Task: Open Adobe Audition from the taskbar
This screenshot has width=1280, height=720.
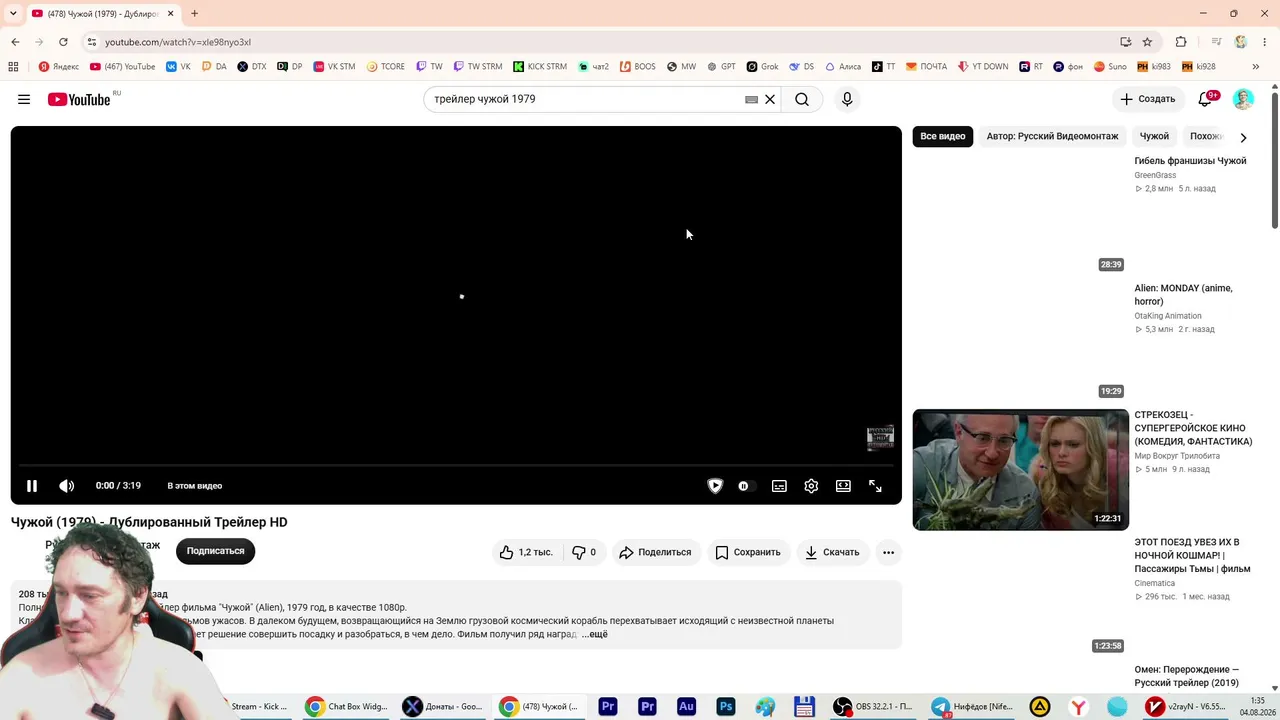Action: point(686,706)
